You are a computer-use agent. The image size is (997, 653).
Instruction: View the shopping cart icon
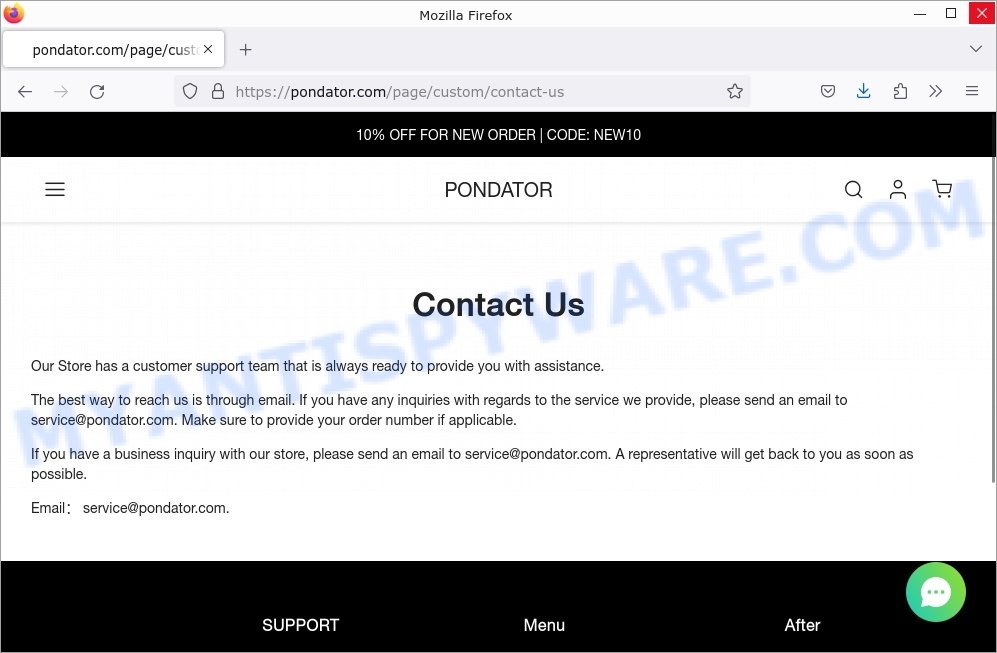(942, 189)
